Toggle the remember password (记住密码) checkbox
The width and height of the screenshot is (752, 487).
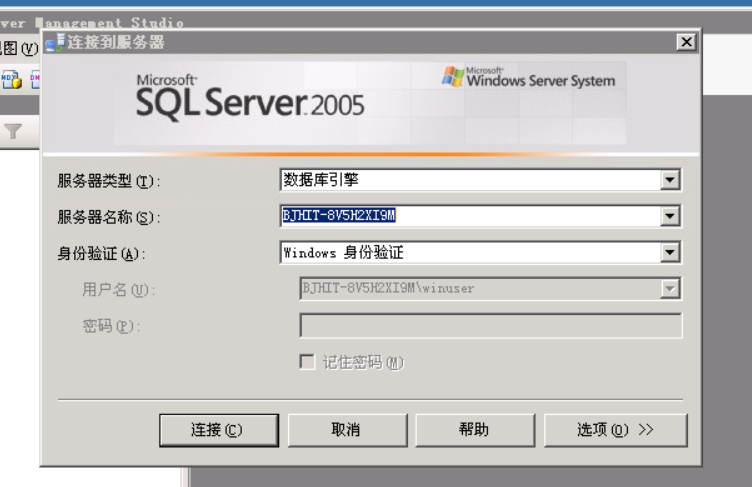(x=307, y=362)
